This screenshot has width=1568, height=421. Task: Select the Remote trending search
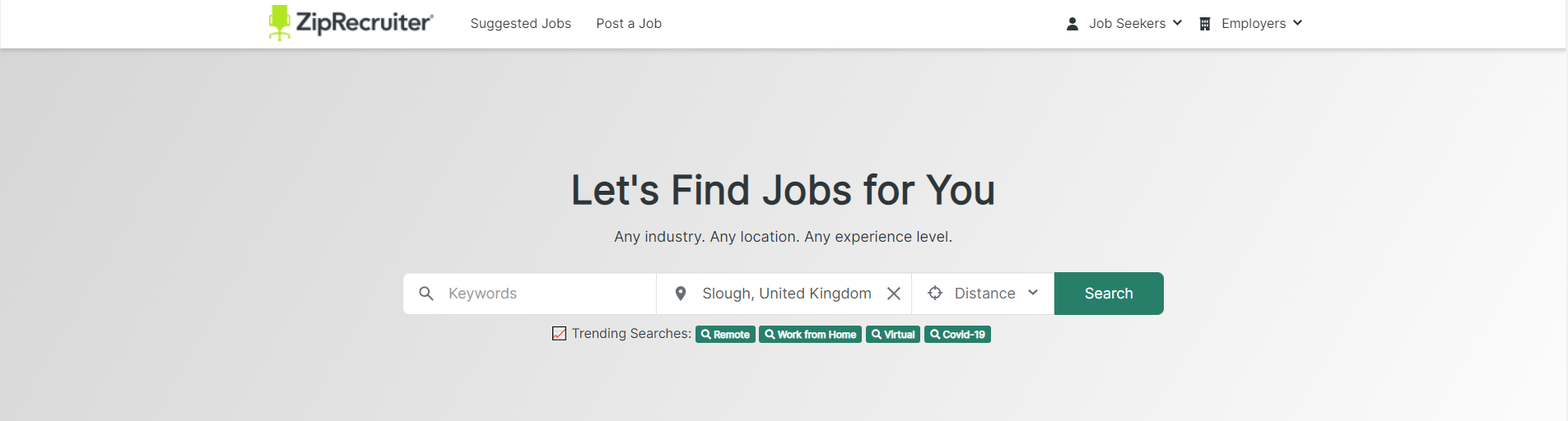point(725,335)
